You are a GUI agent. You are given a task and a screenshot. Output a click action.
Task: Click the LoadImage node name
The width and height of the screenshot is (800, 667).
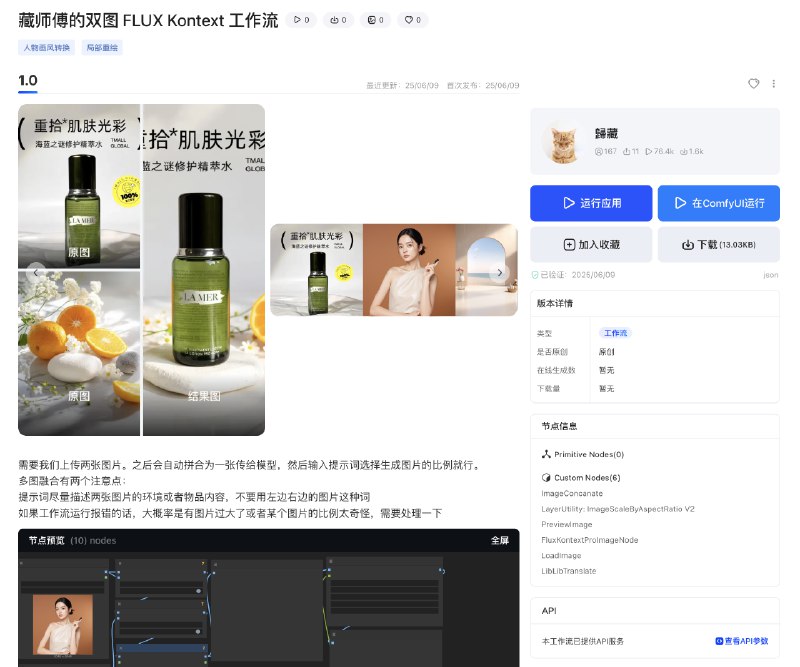(x=561, y=555)
